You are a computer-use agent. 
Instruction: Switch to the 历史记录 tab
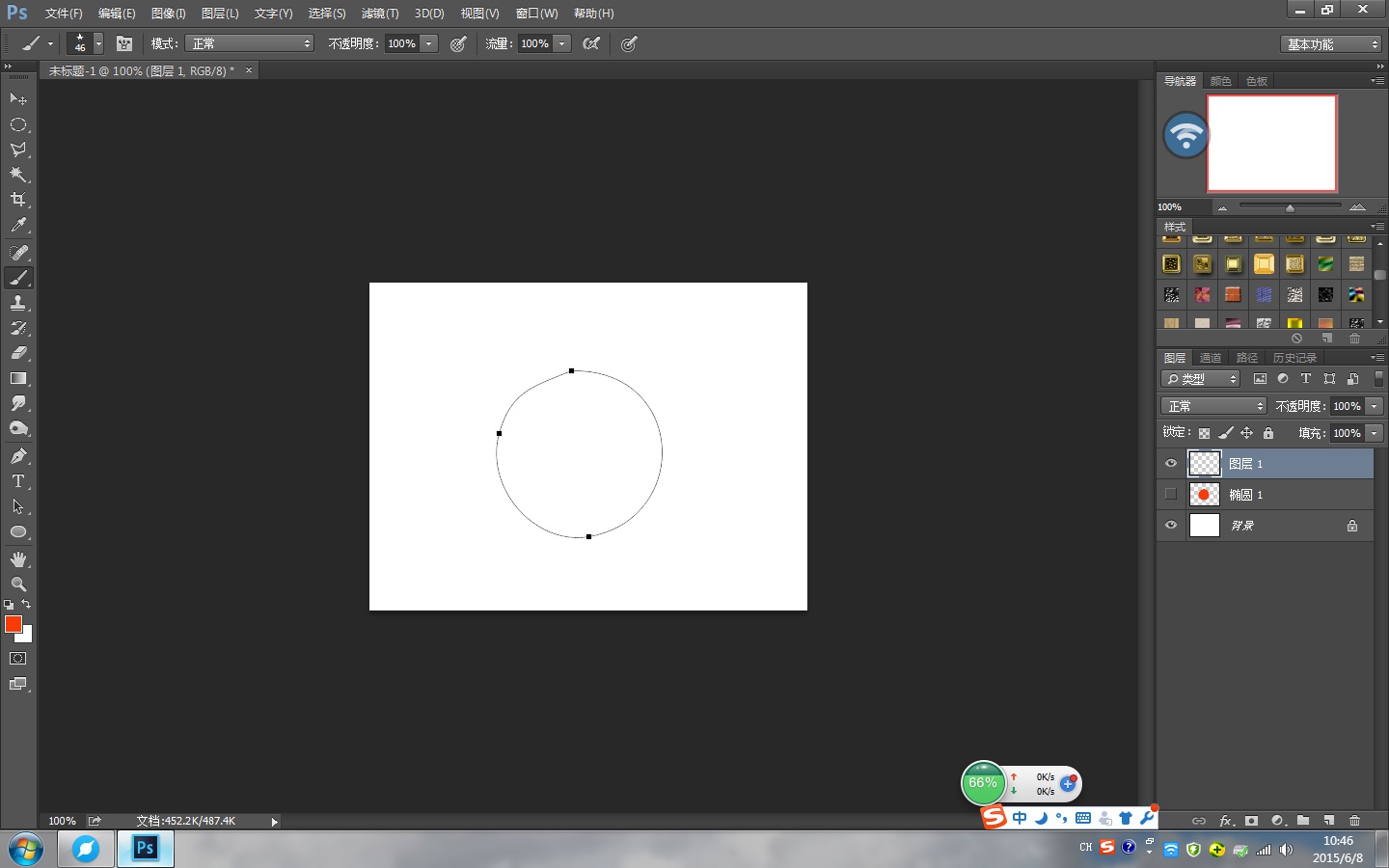coord(1294,358)
